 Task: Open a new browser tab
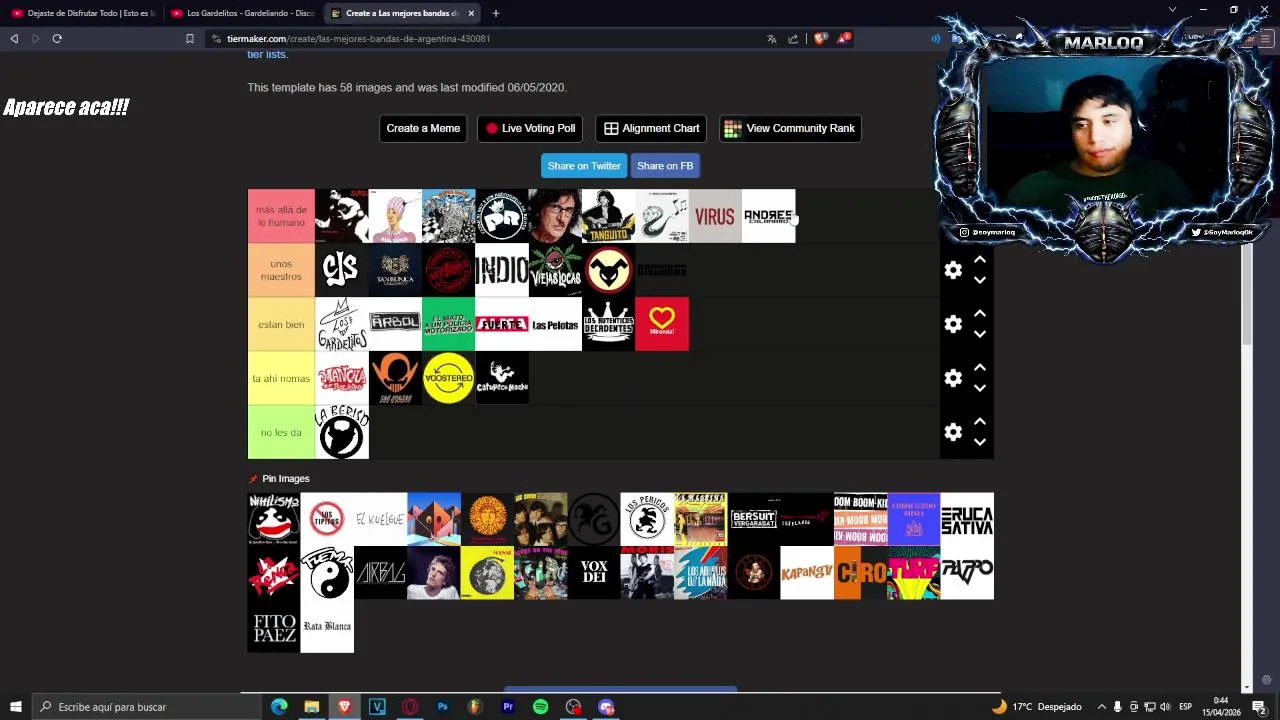coord(495,13)
